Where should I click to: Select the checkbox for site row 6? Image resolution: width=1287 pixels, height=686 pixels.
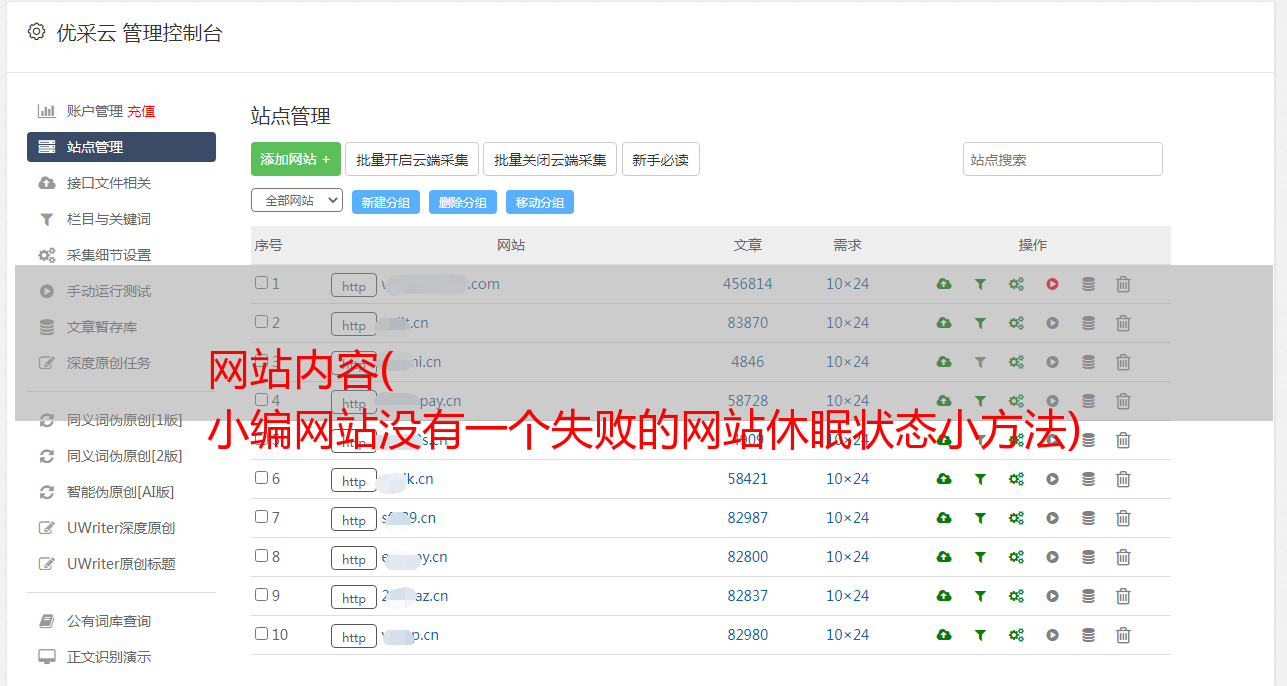(261, 478)
